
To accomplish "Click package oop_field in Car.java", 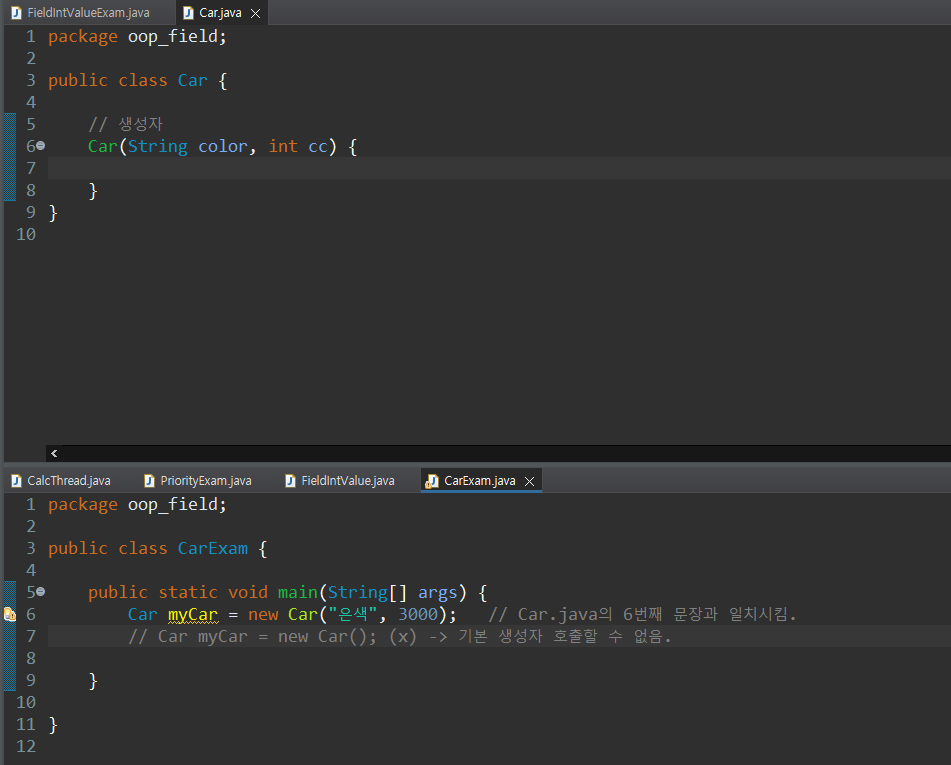I will 137,36.
